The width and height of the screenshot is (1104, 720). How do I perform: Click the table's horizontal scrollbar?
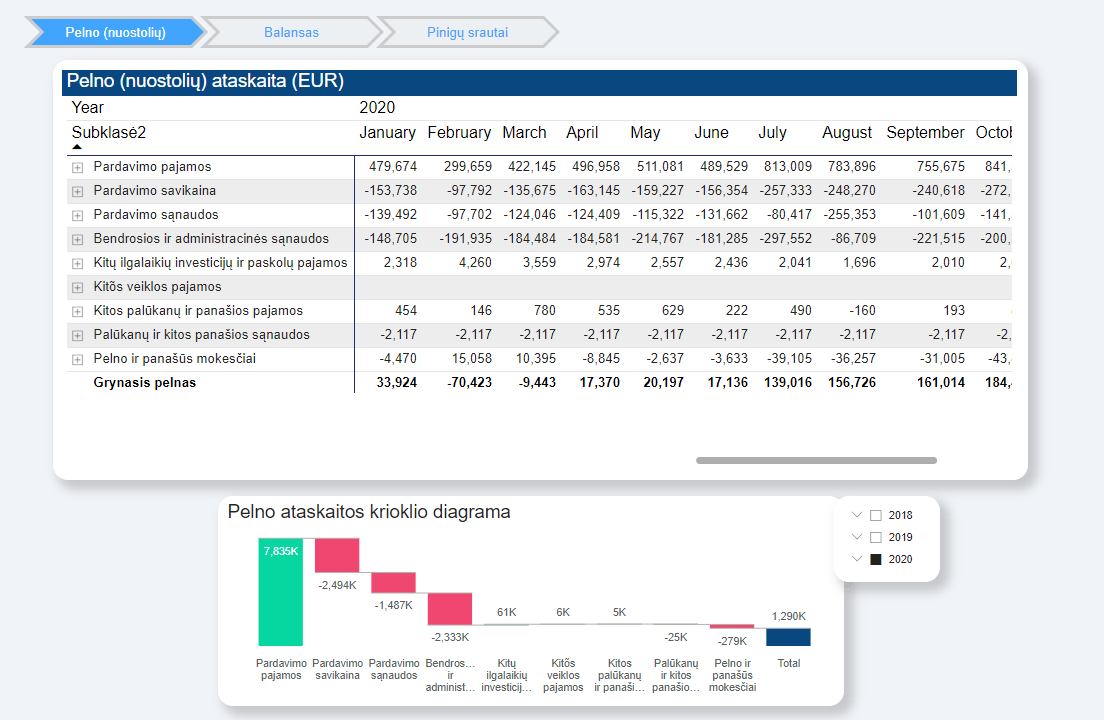tap(816, 461)
